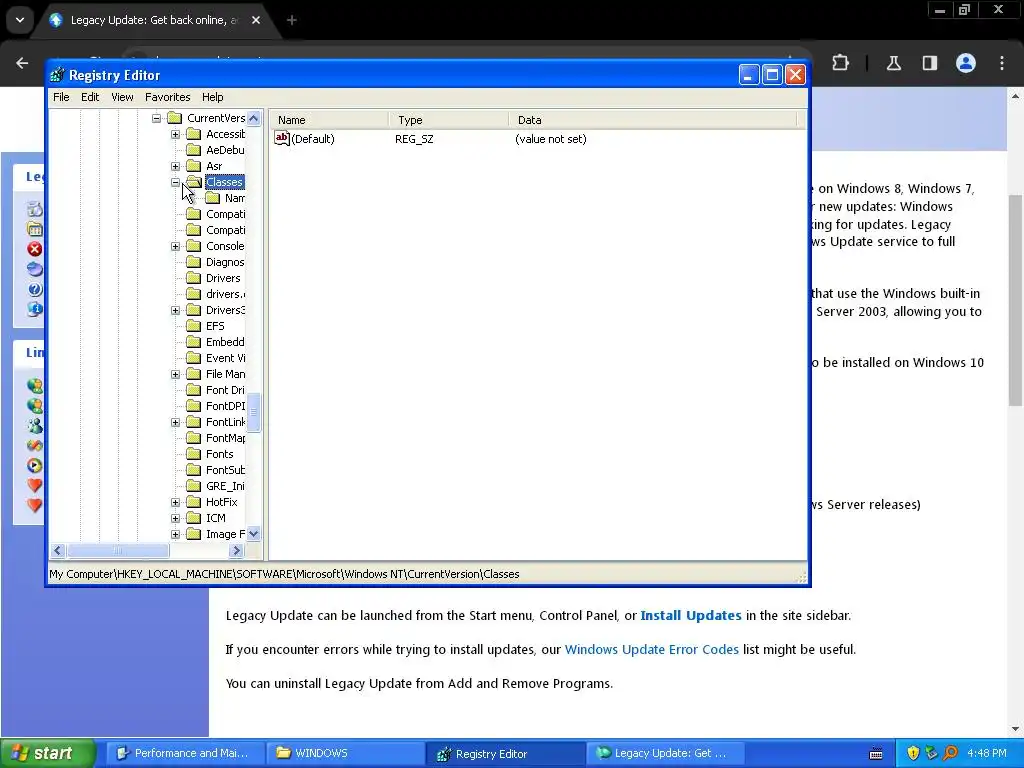This screenshot has height=768, width=1024.
Task: Switch to the Legacy Update browser tab
Action: pyautogui.click(x=153, y=20)
